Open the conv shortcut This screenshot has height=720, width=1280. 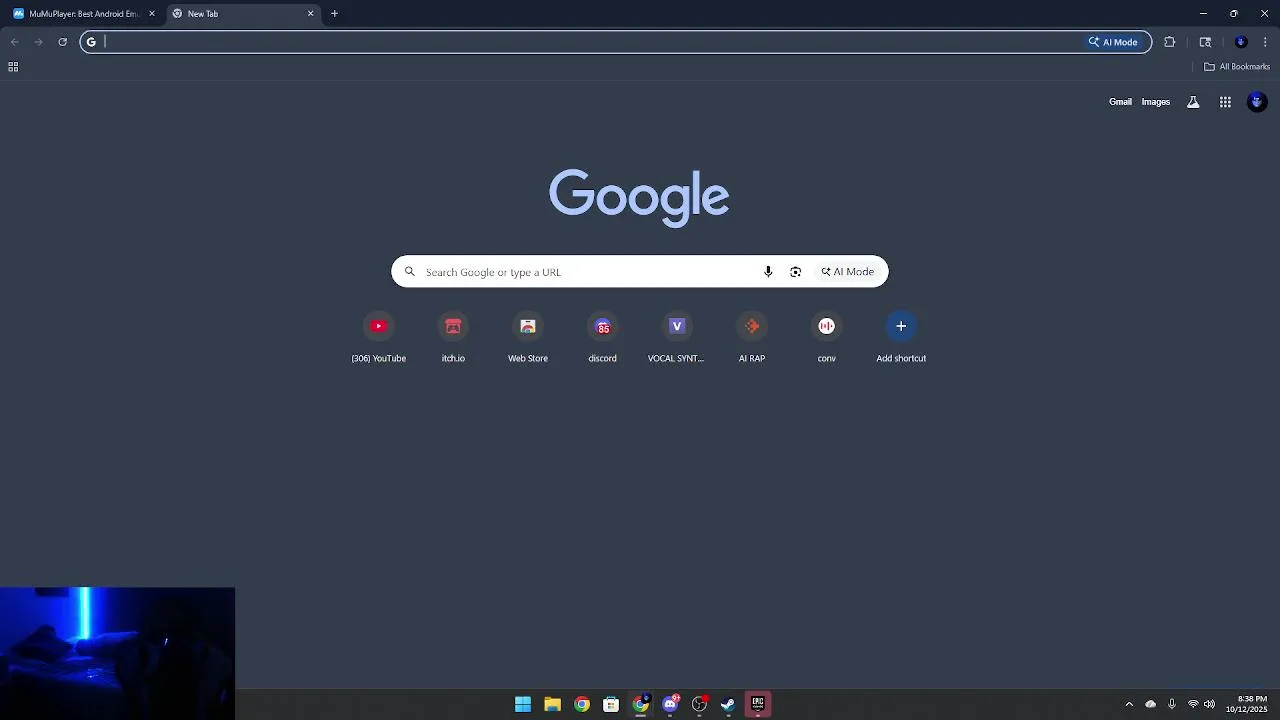[x=826, y=338]
